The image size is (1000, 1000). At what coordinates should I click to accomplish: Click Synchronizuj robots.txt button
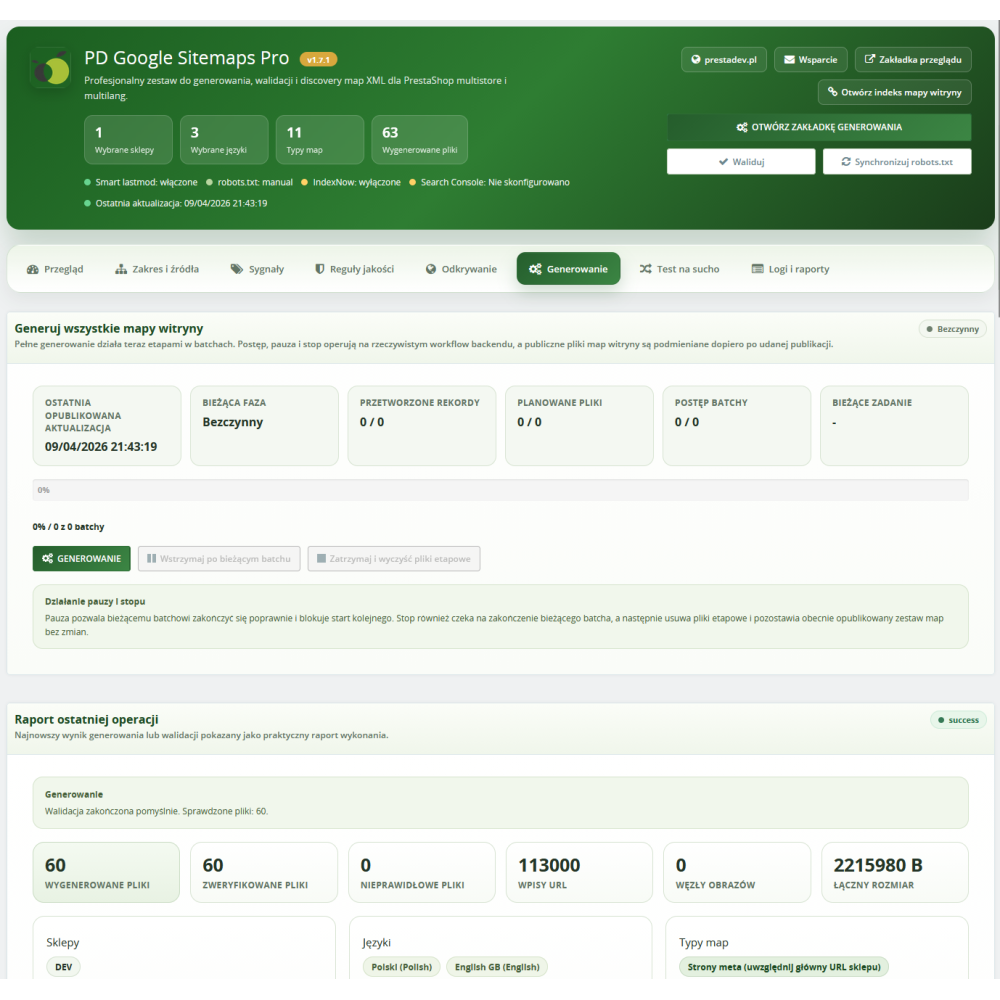click(897, 162)
